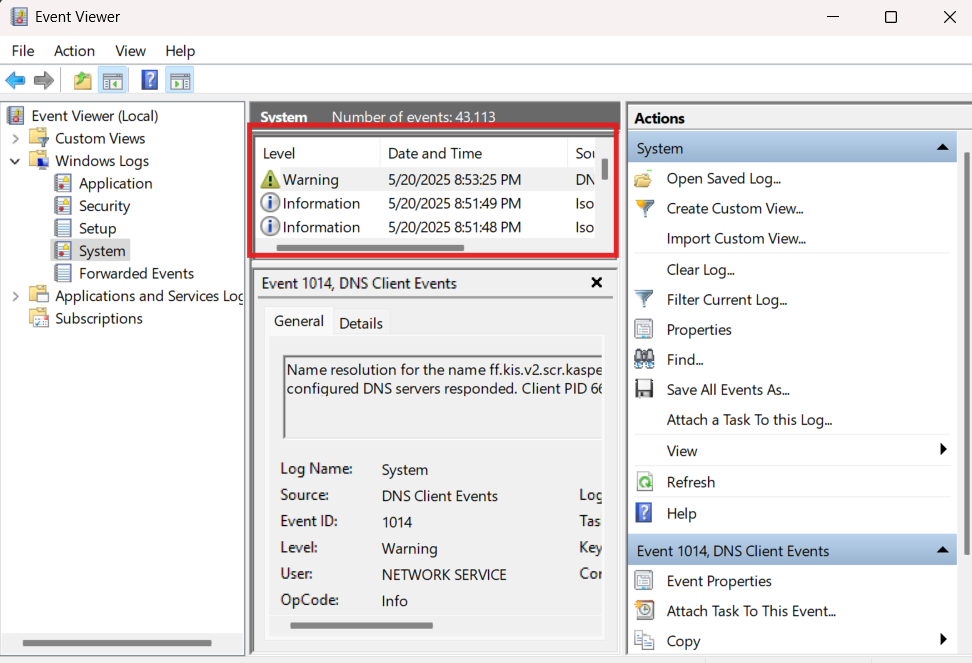972x663 pixels.
Task: Click the Open Saved Log folder icon
Action: pos(645,179)
